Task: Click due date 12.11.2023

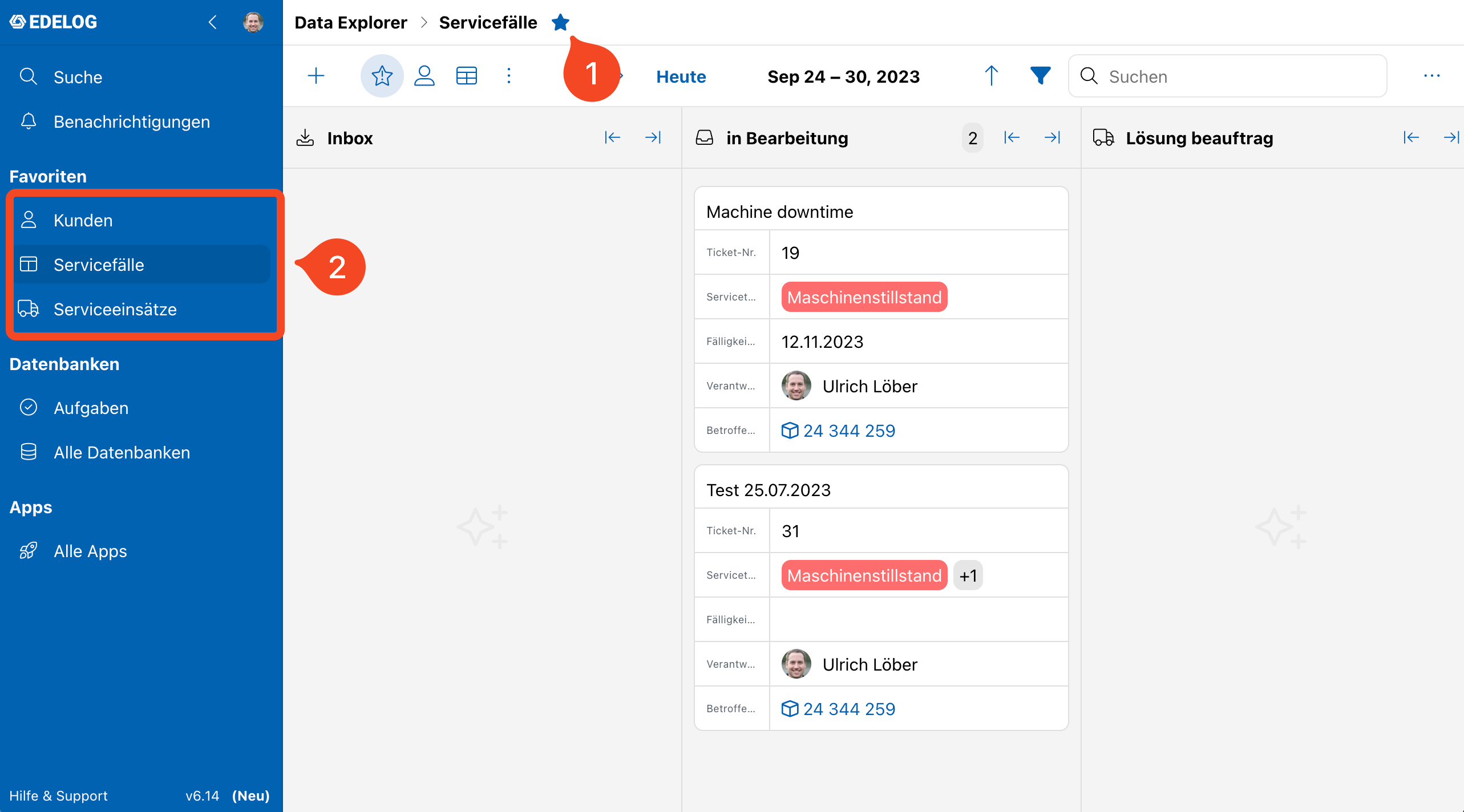Action: [822, 342]
